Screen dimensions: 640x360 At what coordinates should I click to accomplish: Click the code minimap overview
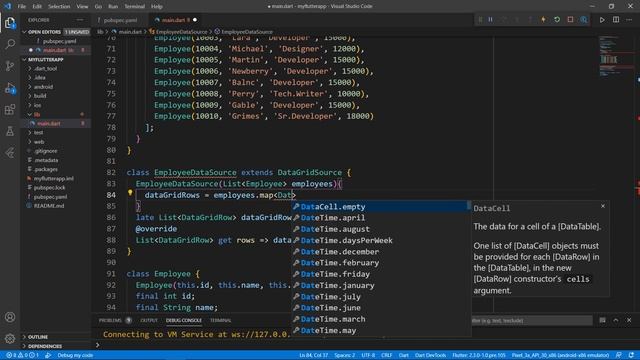pyautogui.click(x=616, y=57)
